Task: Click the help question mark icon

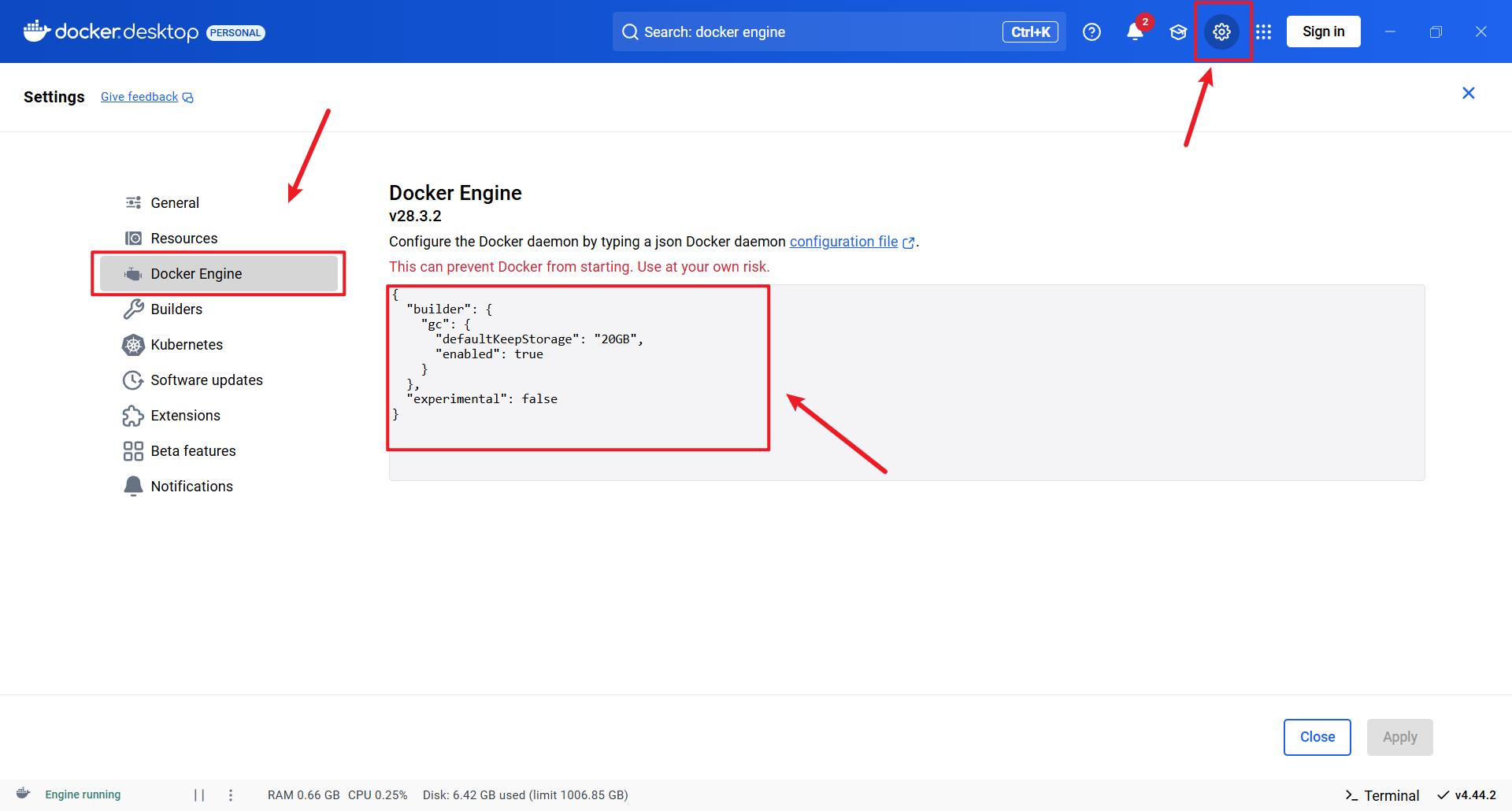Action: tap(1092, 31)
